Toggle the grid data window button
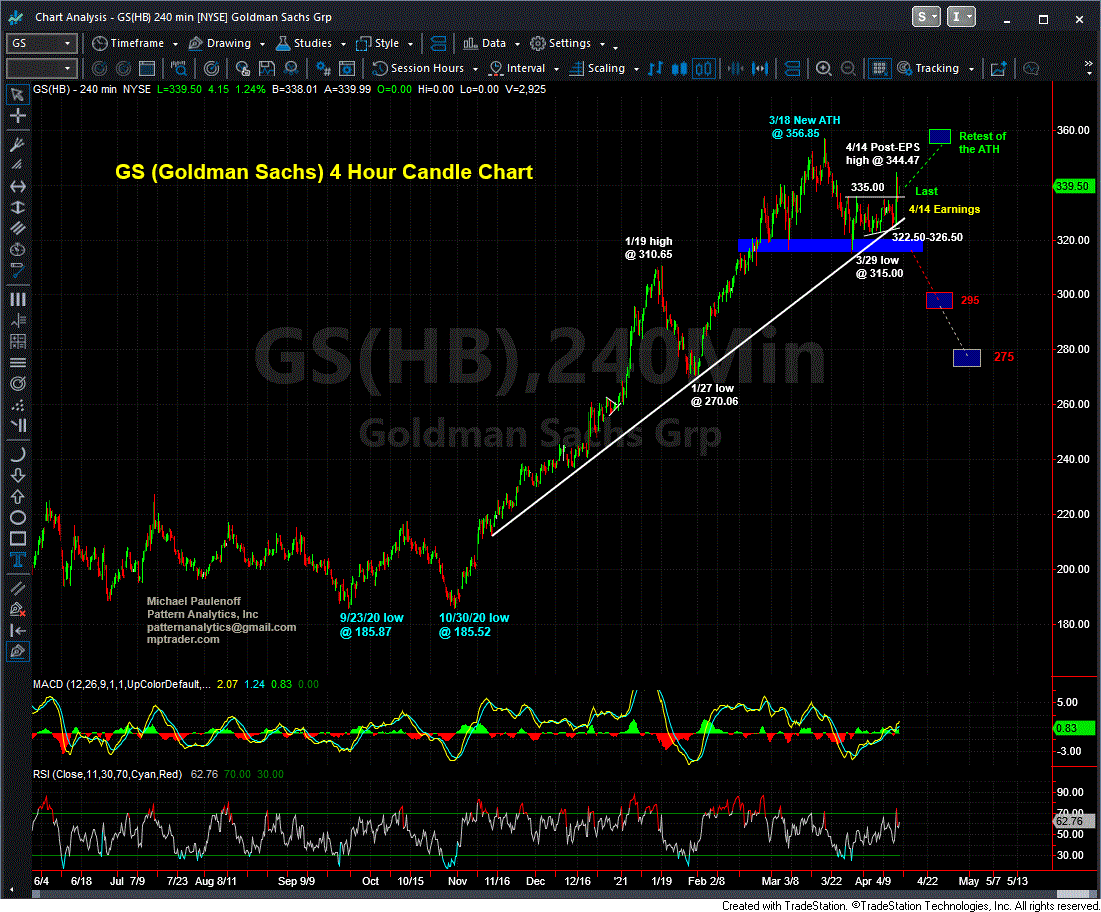Screen dimensions: 1101x912 pyautogui.click(x=878, y=69)
